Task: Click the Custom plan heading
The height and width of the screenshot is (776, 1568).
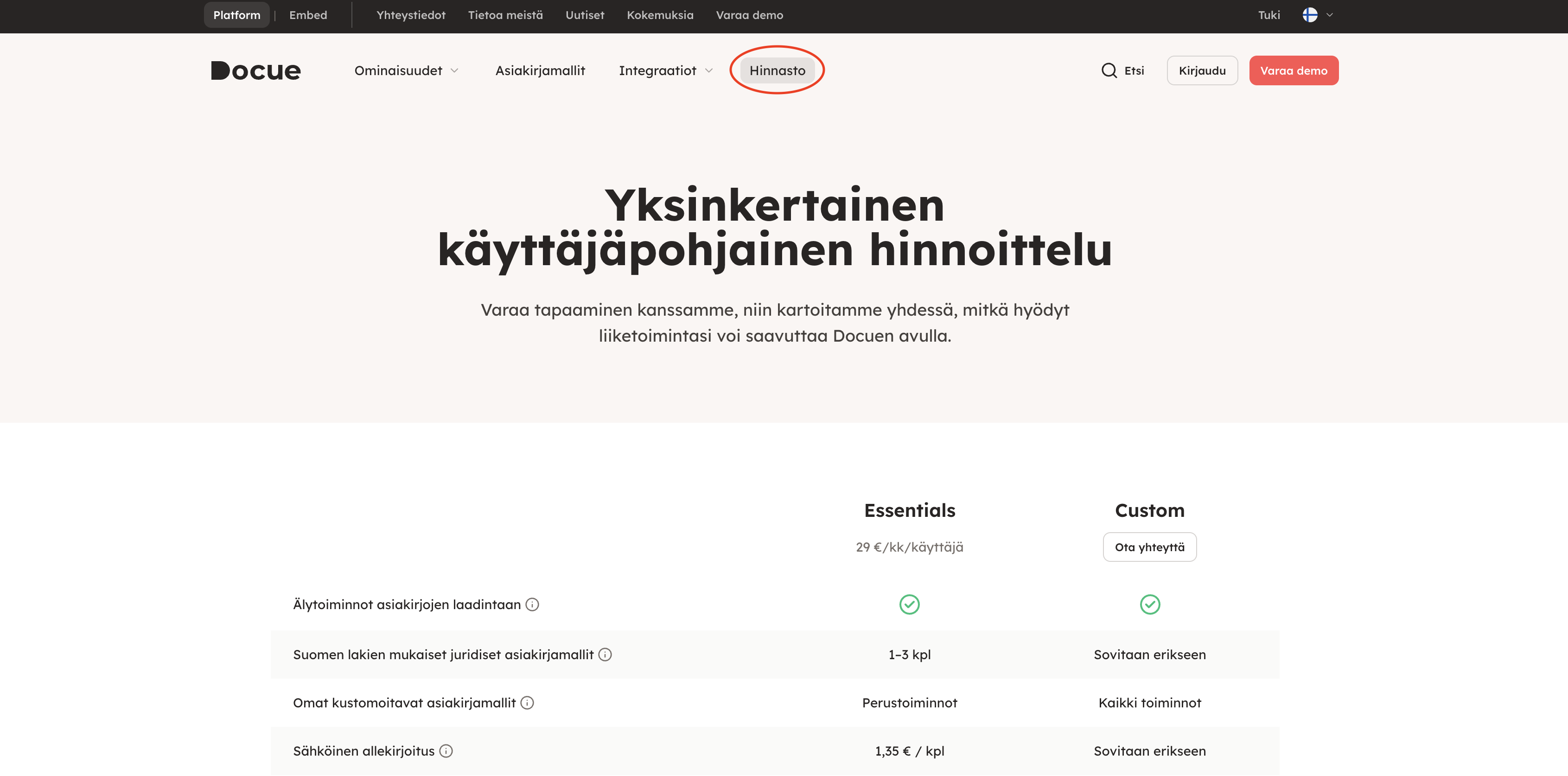Action: point(1150,510)
